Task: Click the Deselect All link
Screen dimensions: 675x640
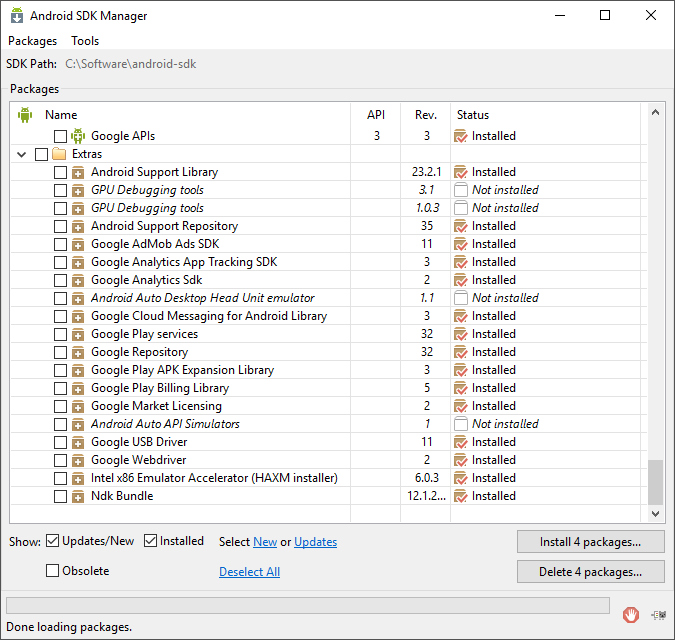Action: click(x=249, y=572)
